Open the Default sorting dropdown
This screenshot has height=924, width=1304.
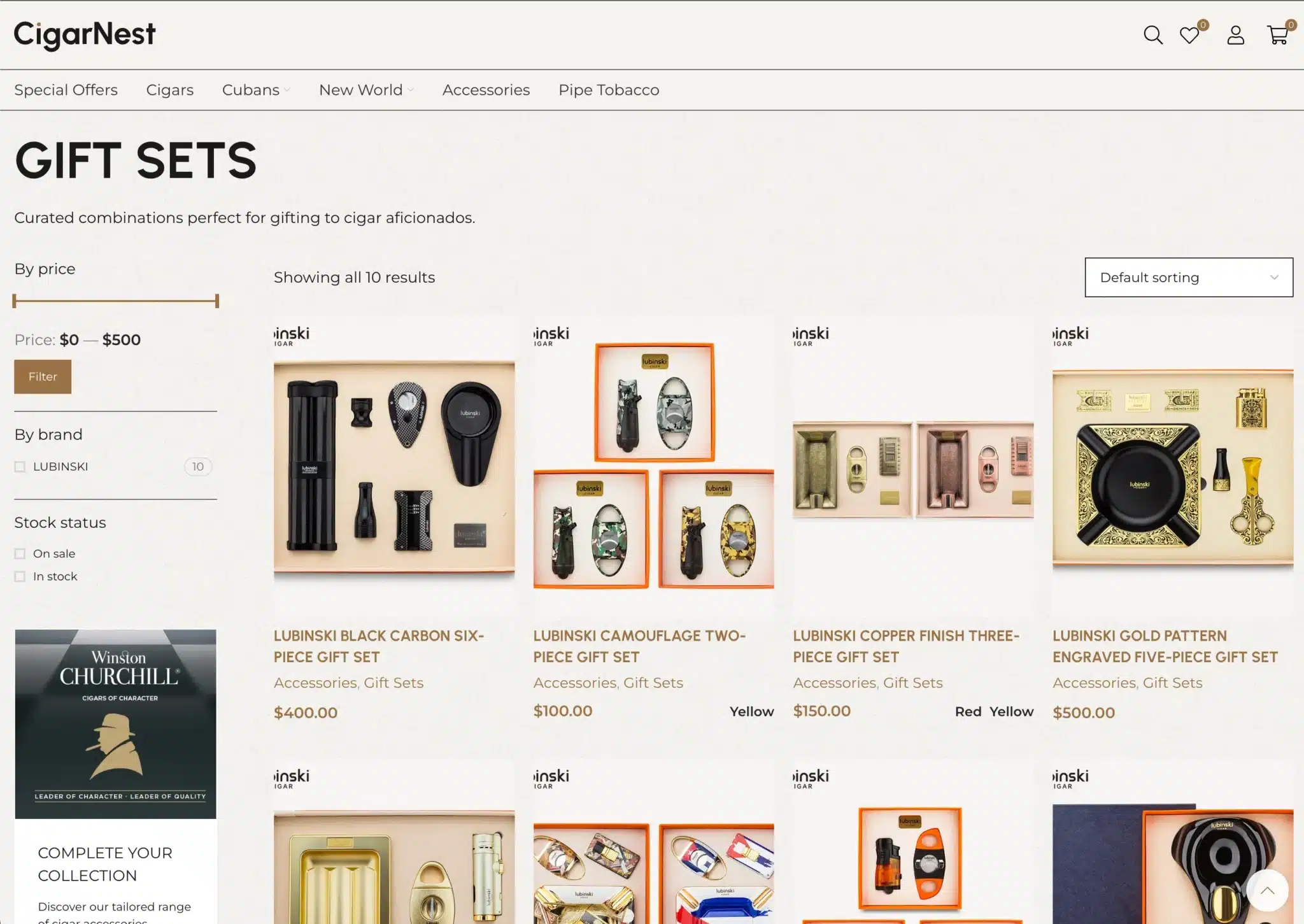[x=1189, y=277]
